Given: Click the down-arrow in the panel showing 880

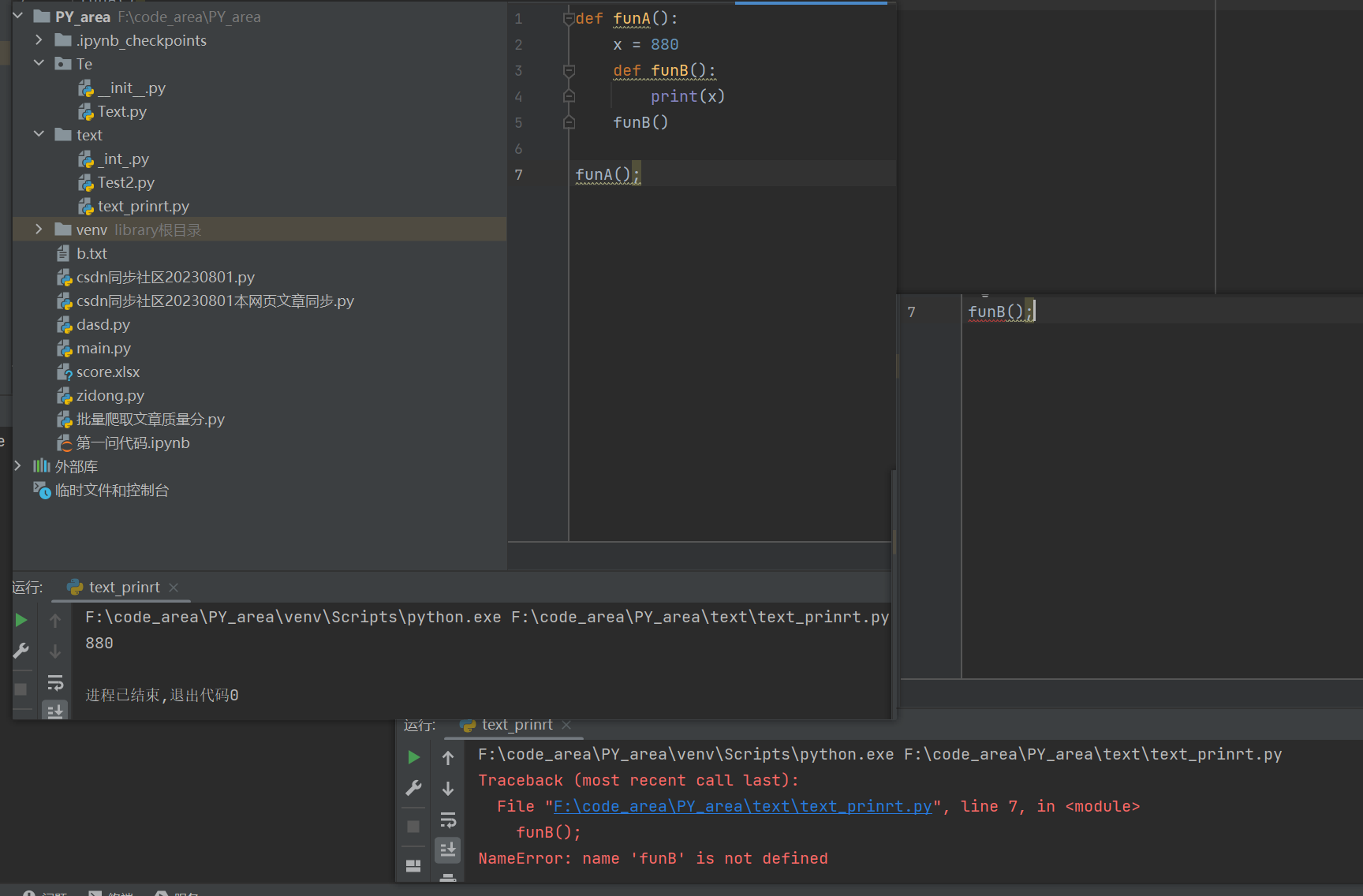Looking at the screenshot, I should tap(55, 651).
